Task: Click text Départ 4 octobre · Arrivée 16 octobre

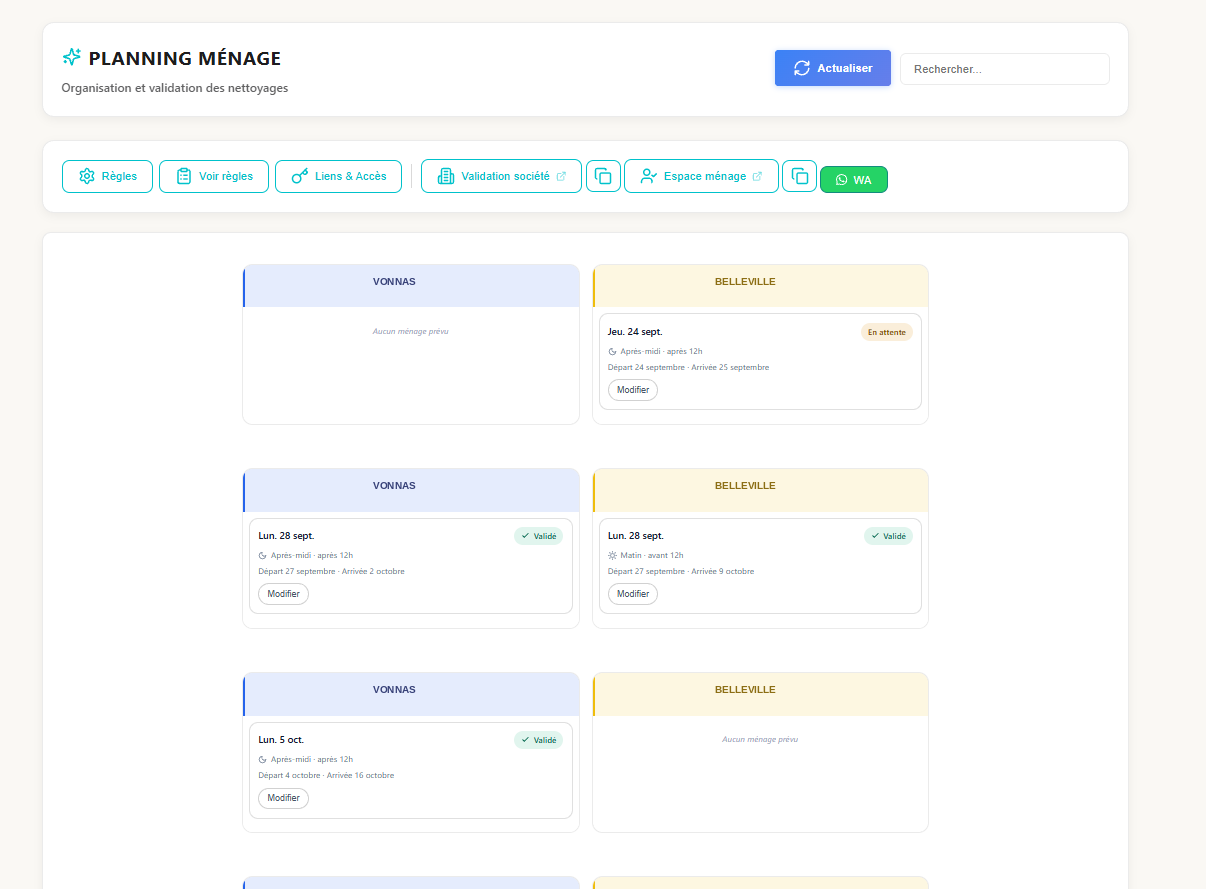Action: (x=326, y=776)
